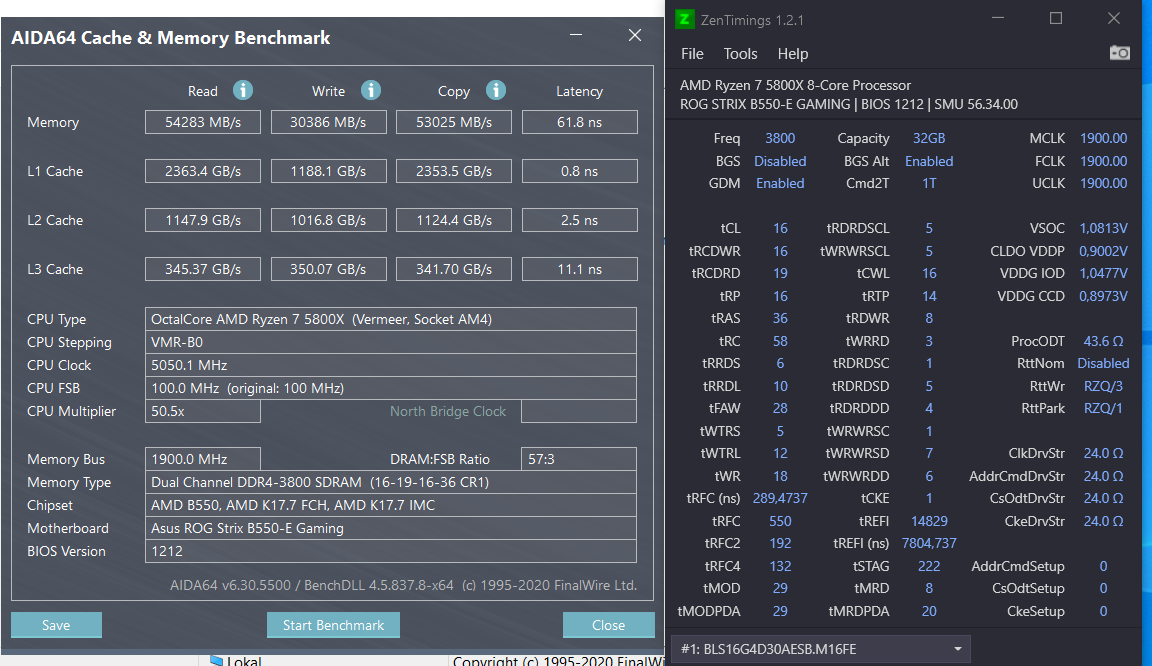The height and width of the screenshot is (666, 1152).
Task: Select Memory Read value 54283 MB/s
Action: (203, 122)
